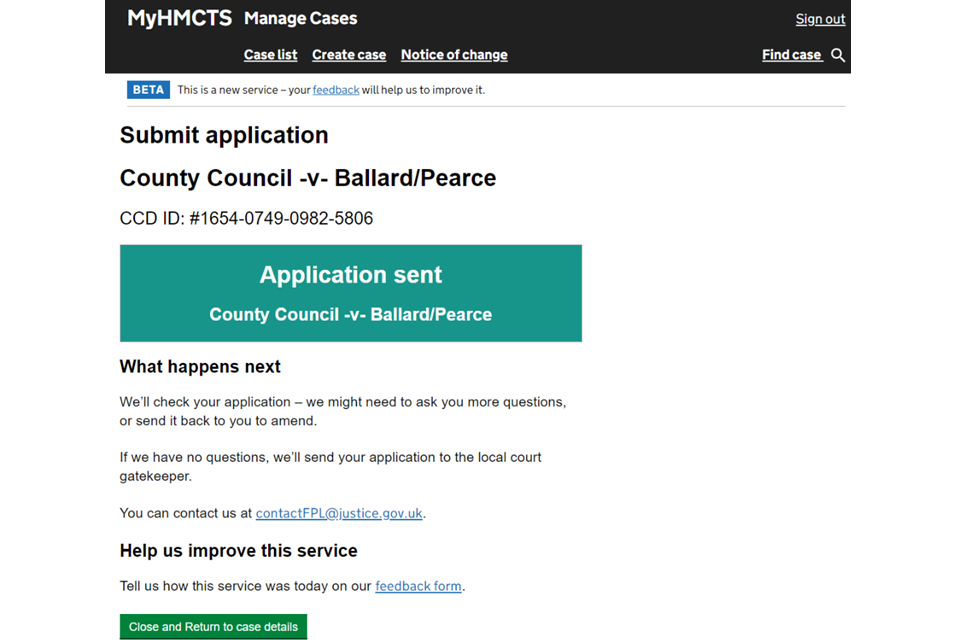Click the Submit application heading
This screenshot has width=960, height=640.
[224, 135]
